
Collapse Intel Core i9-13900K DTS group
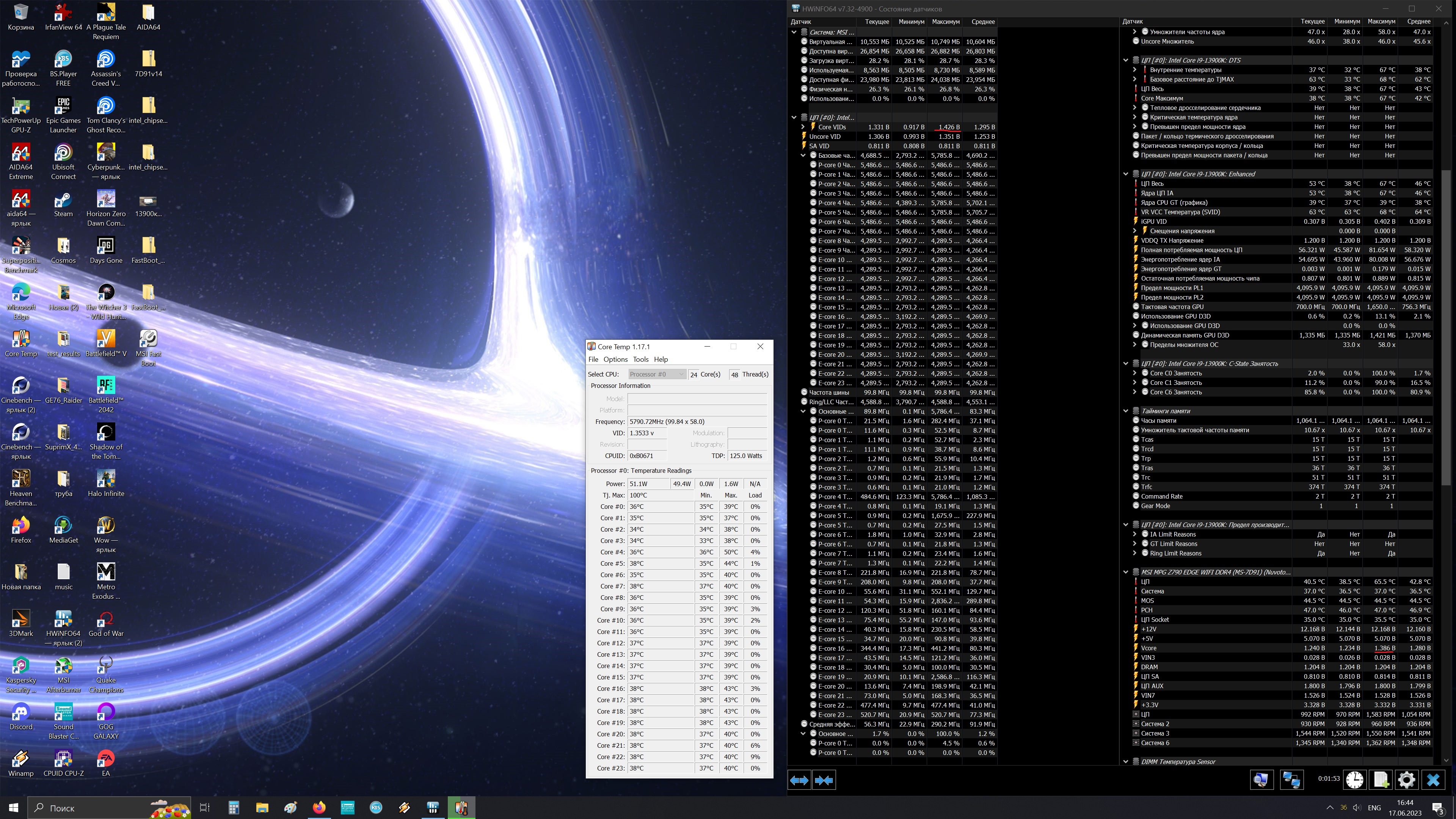1125,60
